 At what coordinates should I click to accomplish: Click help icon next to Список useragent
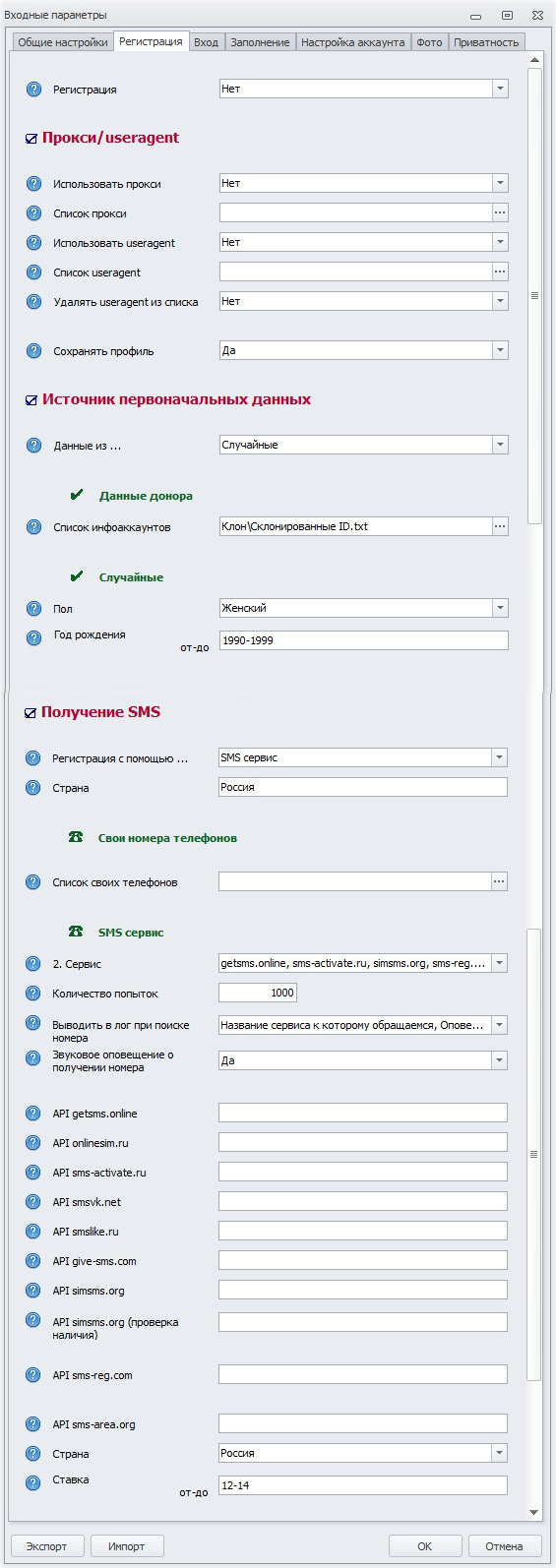point(33,272)
